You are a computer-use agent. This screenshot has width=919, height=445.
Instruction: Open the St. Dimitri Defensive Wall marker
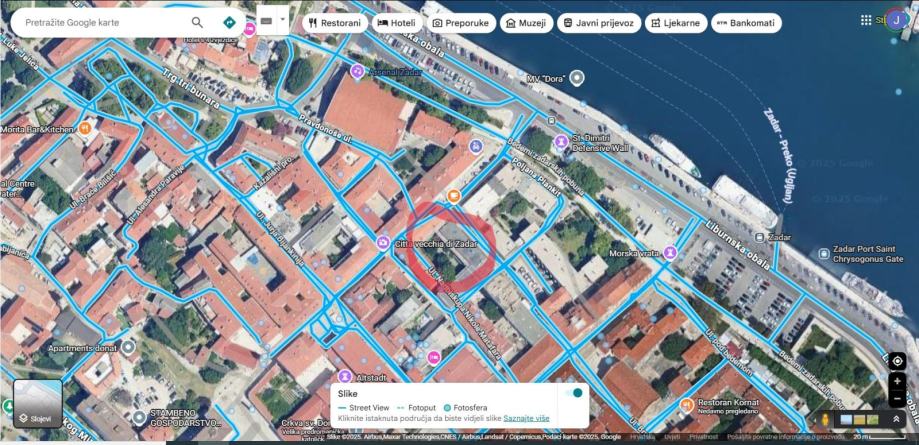coord(561,141)
